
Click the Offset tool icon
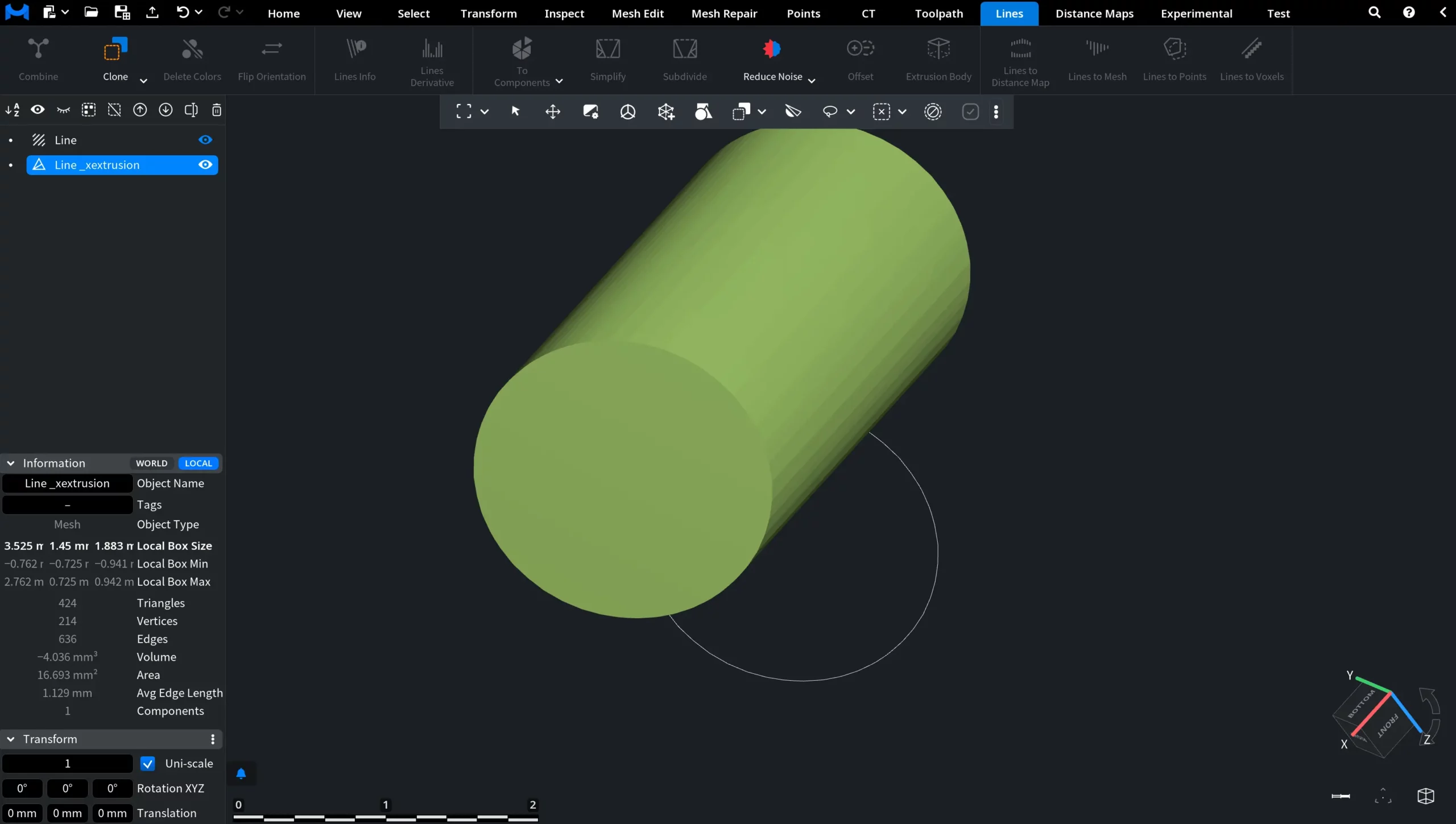(861, 49)
